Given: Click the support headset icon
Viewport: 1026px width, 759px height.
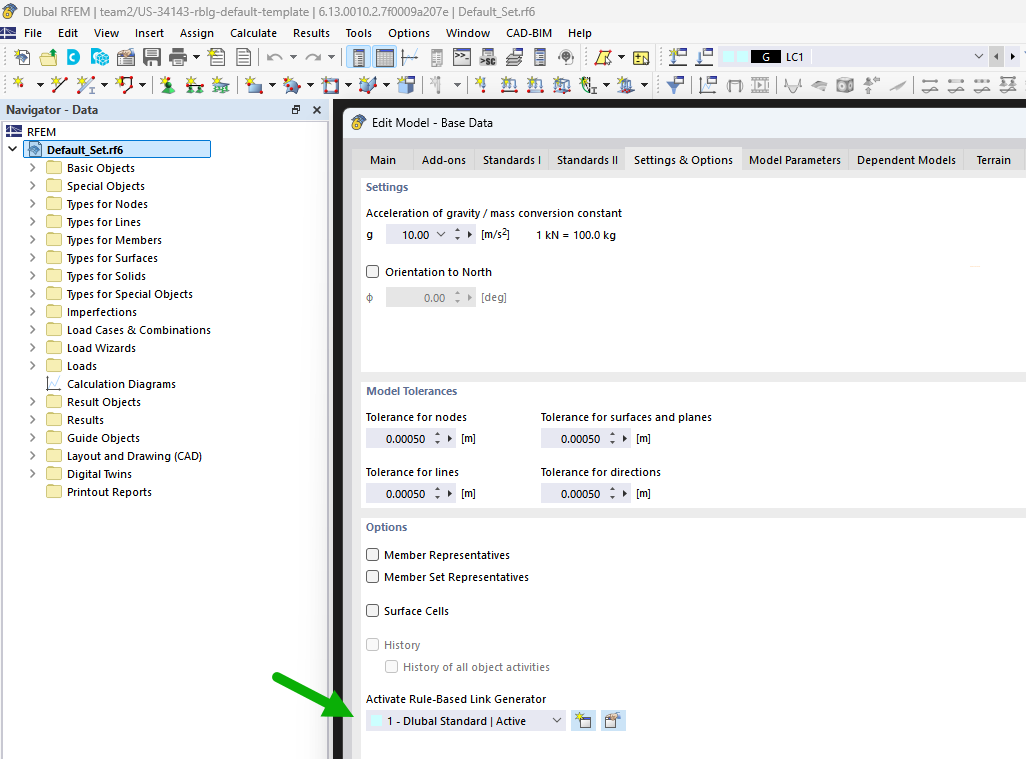Looking at the screenshot, I should (x=566, y=58).
